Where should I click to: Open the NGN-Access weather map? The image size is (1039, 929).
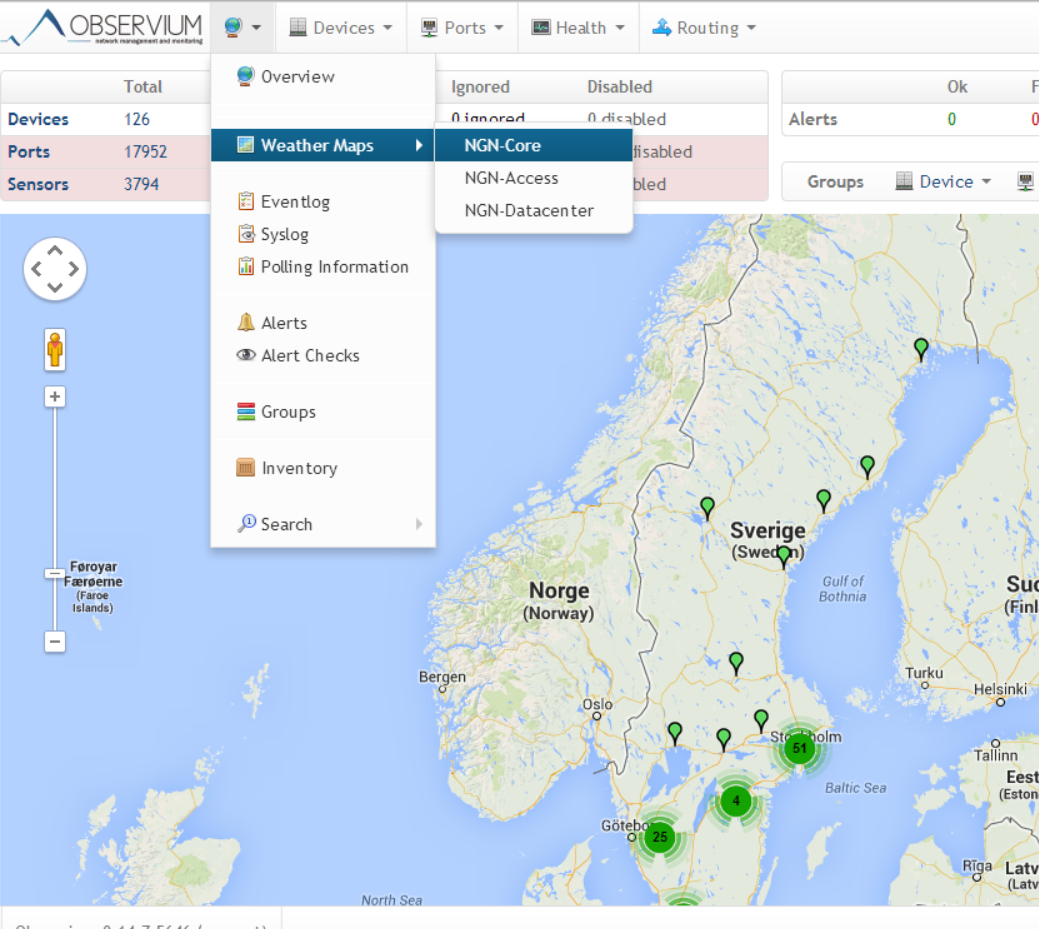coord(534,178)
